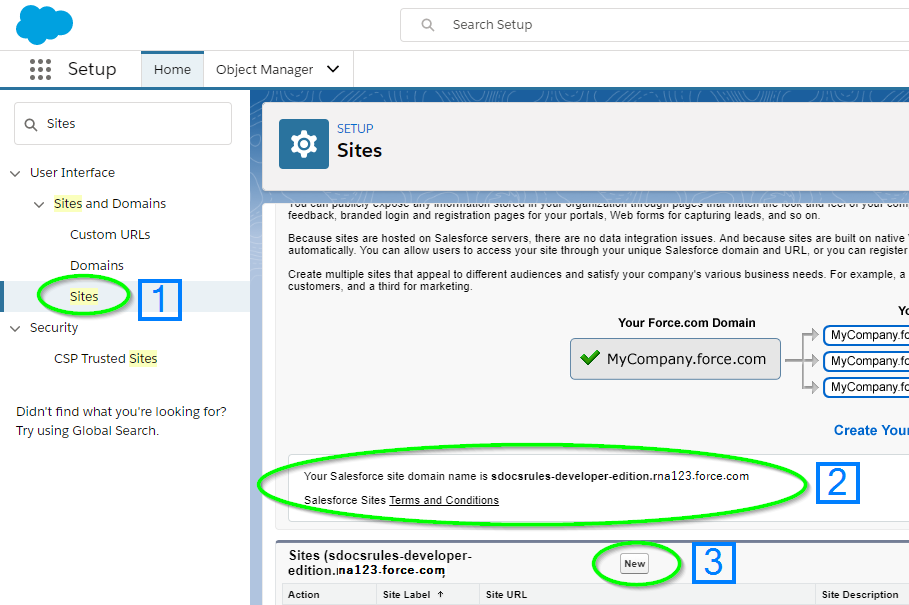Sort by the Site Label arrow
This screenshot has width=909, height=605.
click(441, 594)
